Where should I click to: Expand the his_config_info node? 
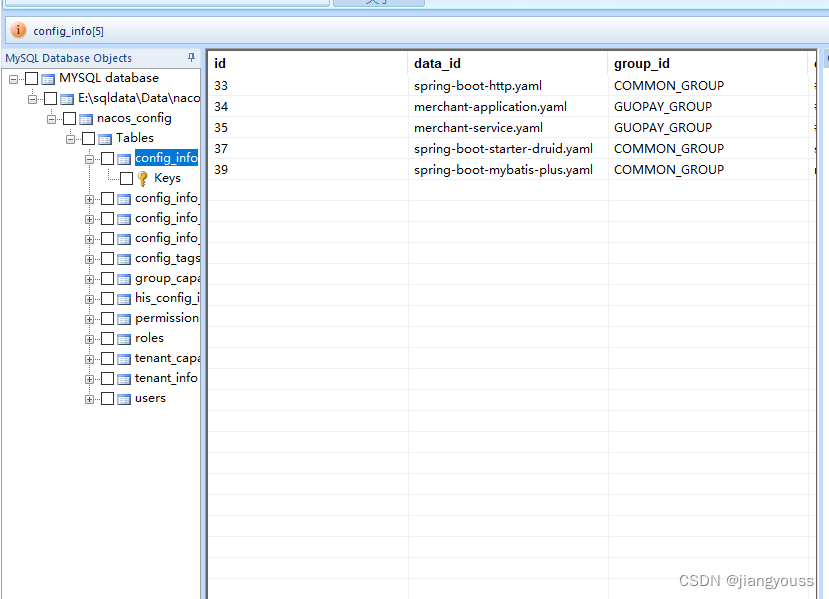click(x=88, y=298)
